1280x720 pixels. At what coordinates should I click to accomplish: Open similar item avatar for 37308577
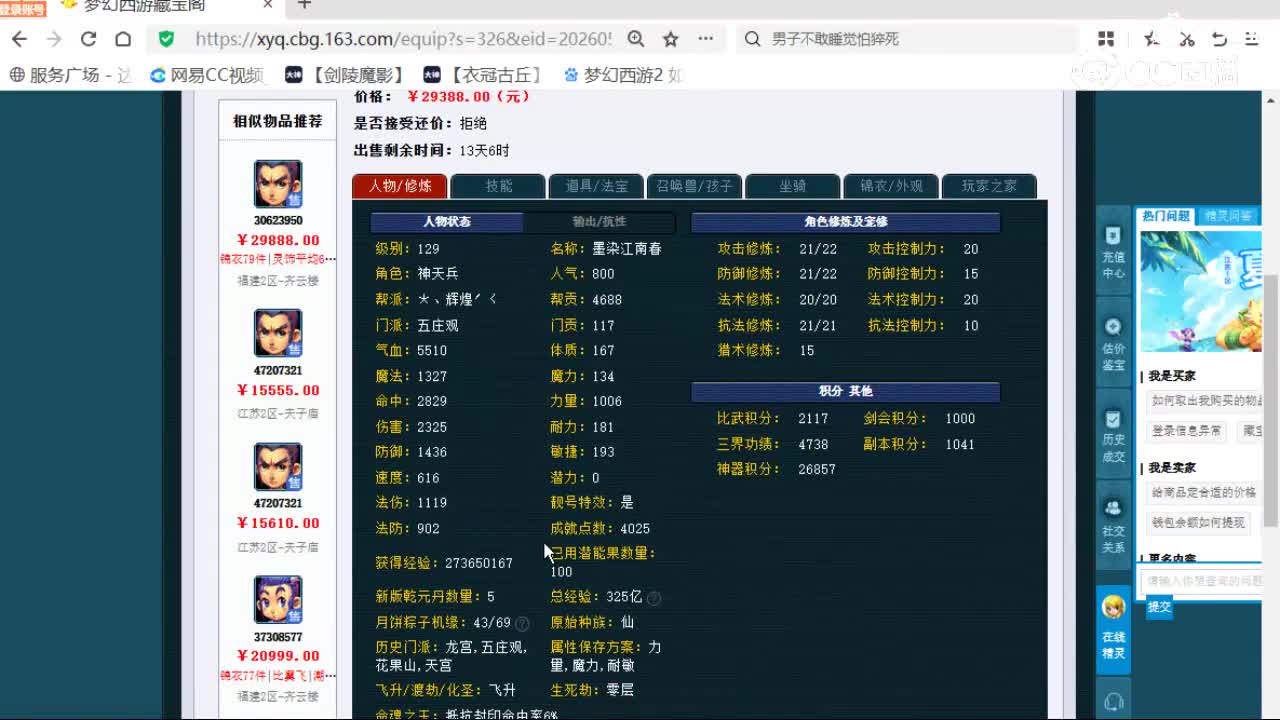click(278, 600)
